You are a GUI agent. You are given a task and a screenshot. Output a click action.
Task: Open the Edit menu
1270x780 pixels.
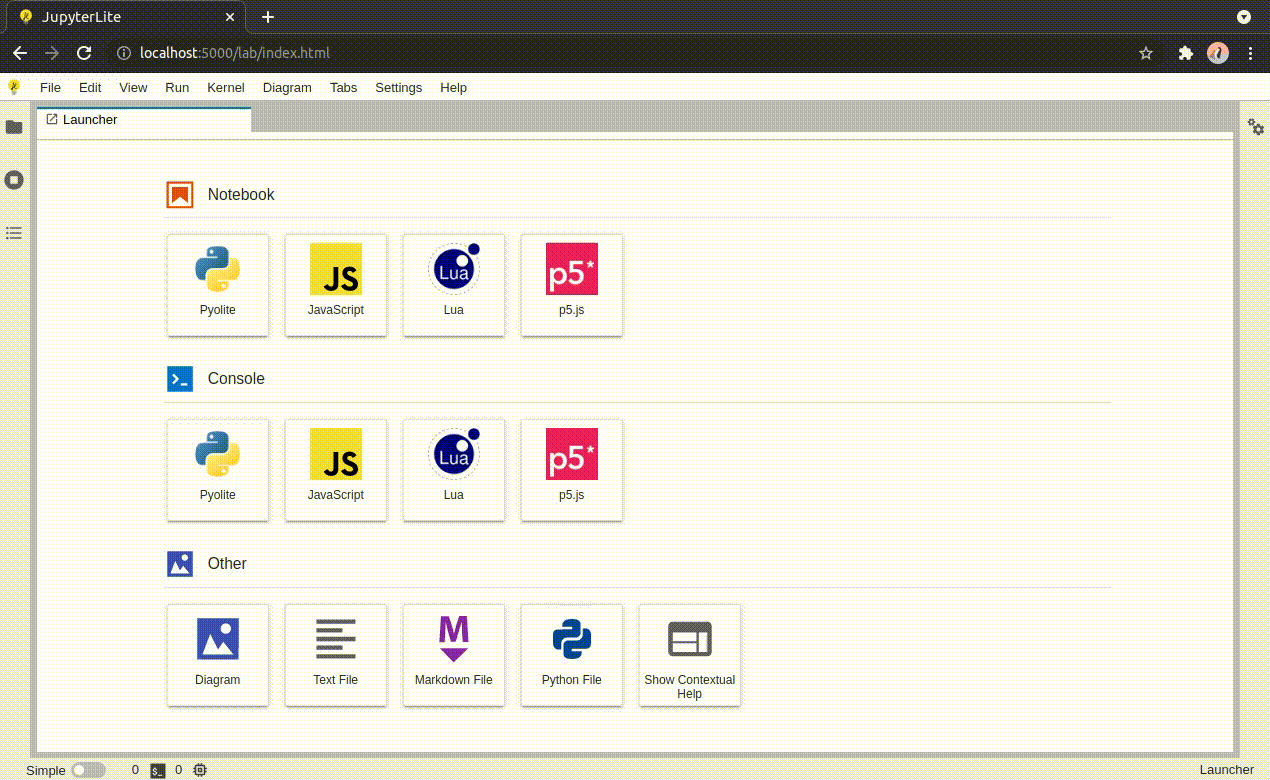90,88
